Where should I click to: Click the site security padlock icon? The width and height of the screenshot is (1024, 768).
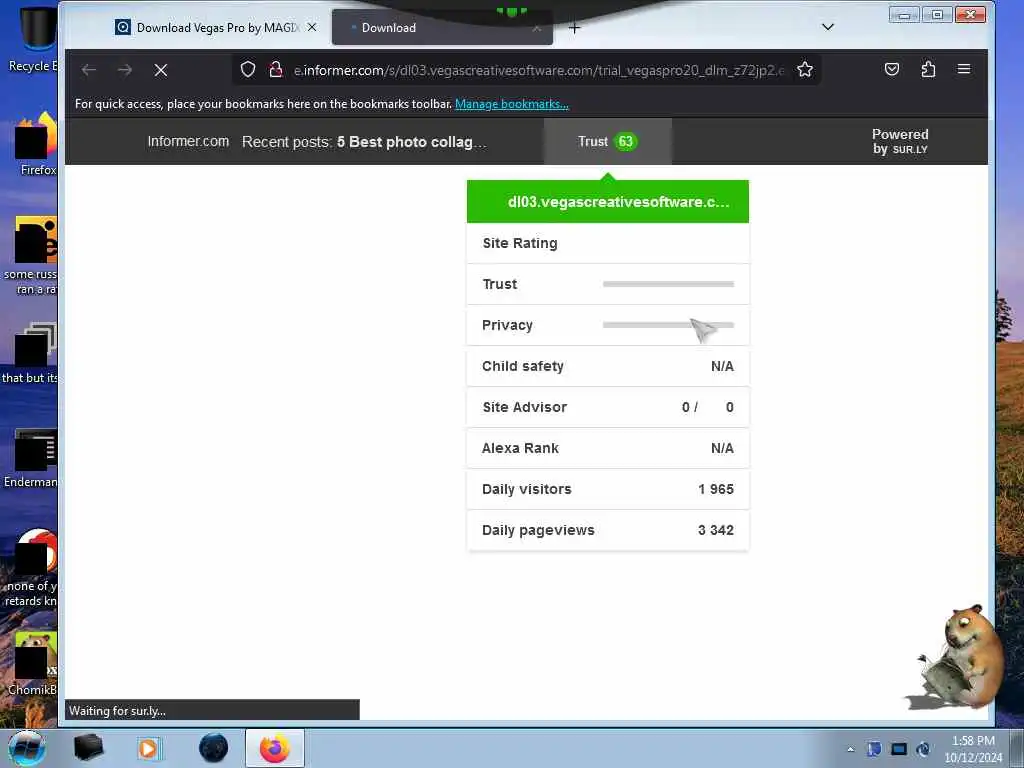(276, 69)
